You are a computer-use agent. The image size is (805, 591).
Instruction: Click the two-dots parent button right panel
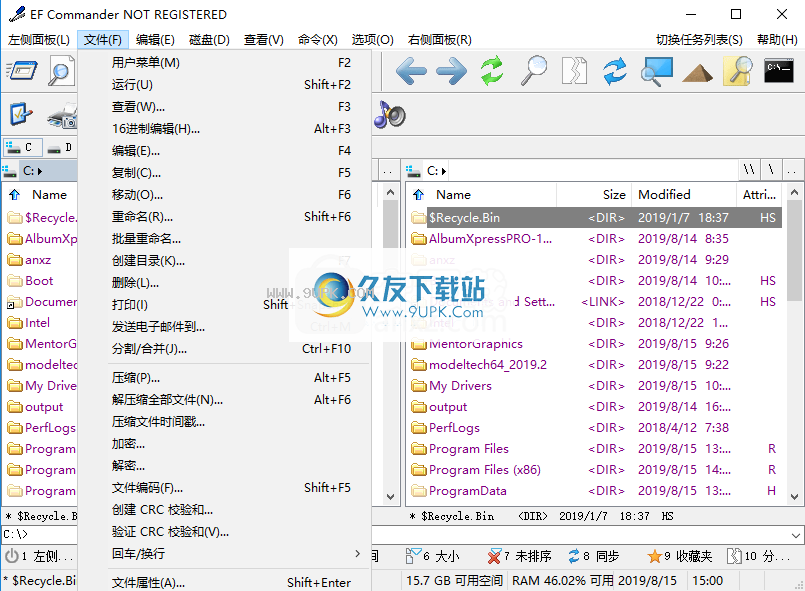click(792, 171)
